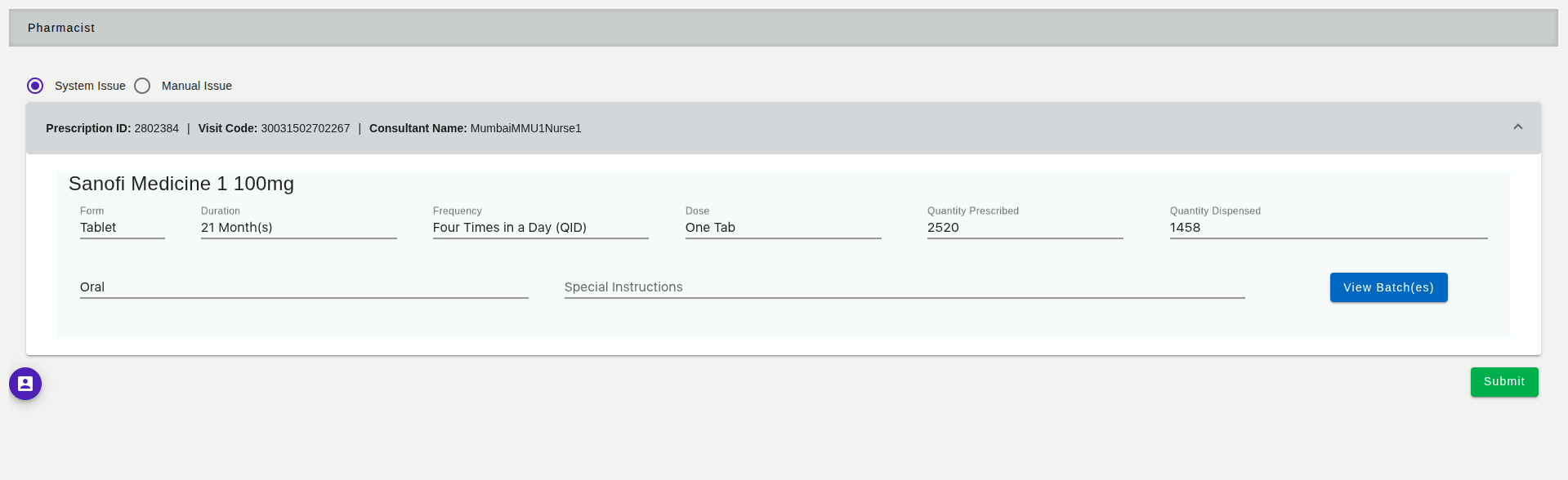The image size is (1568, 480).
Task: Click the Pharmacist header title
Action: (61, 28)
